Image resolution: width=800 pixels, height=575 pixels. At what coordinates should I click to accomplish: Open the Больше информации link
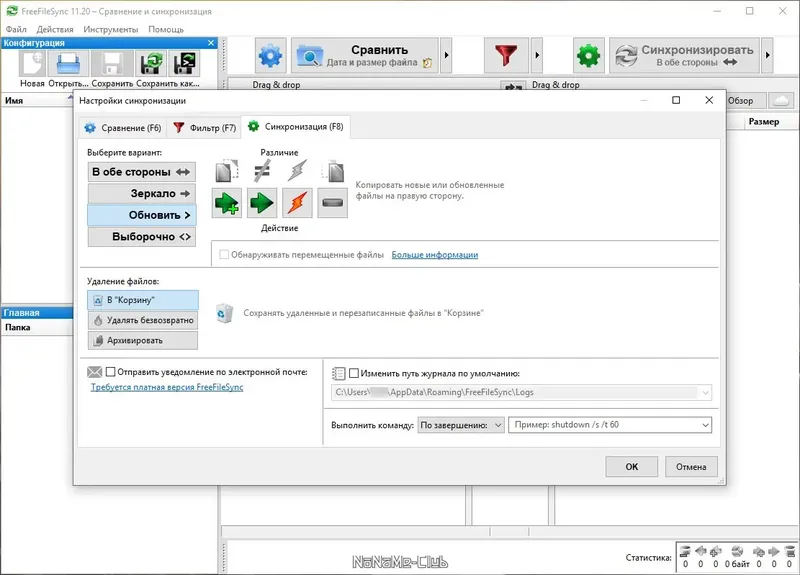[x=435, y=255]
